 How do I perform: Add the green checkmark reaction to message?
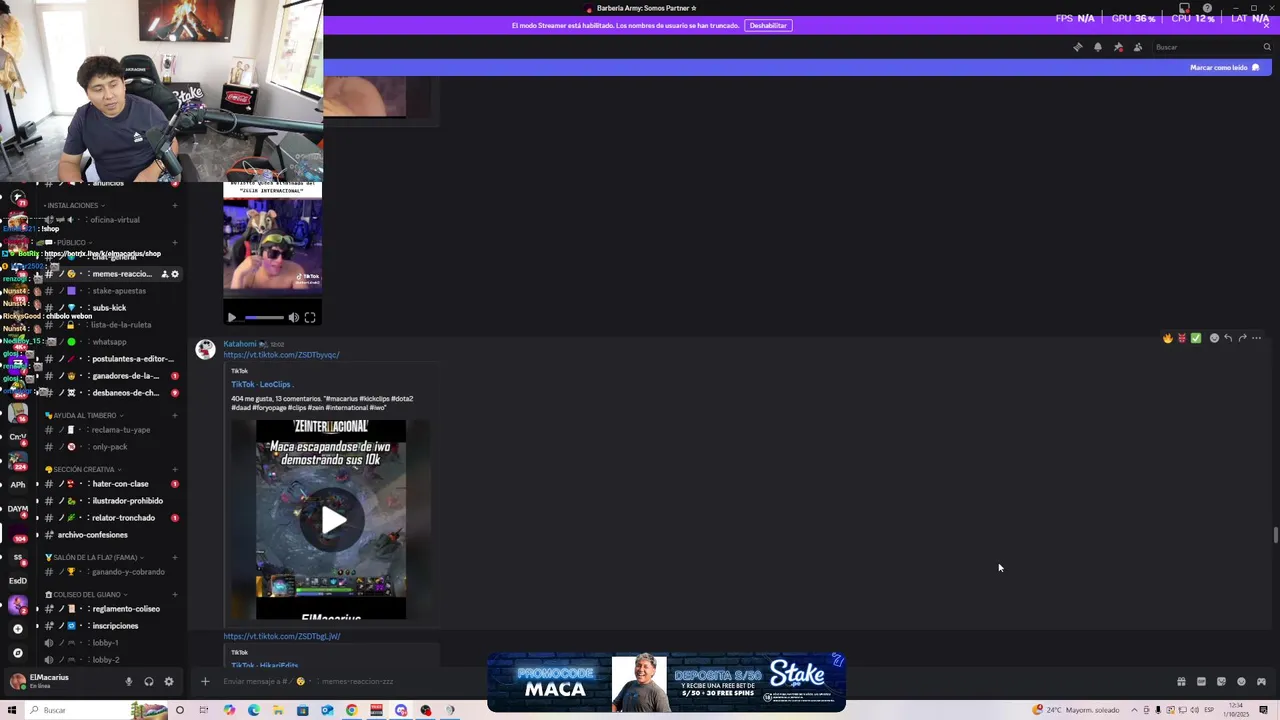[1195, 338]
